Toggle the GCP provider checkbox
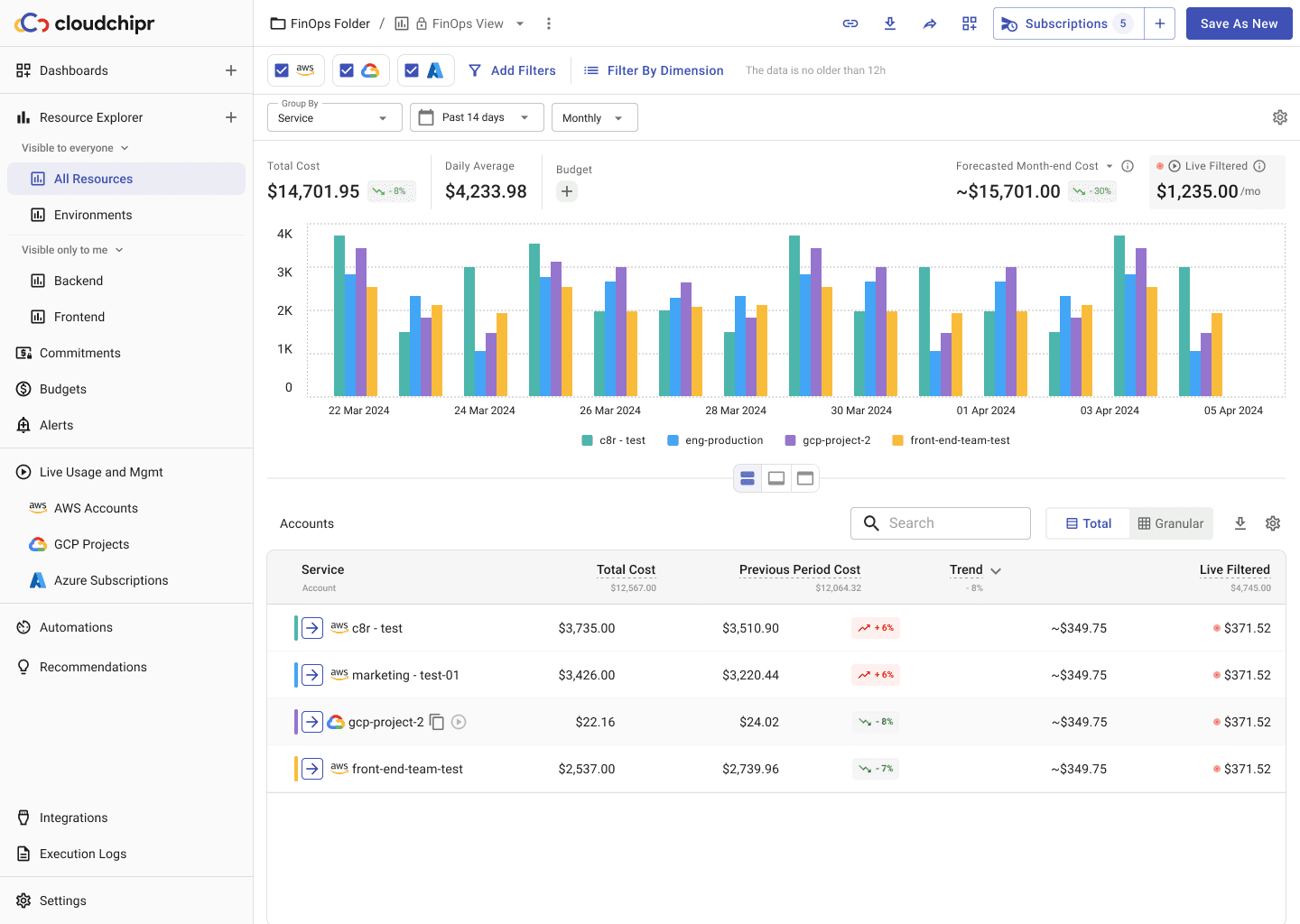 [x=347, y=70]
